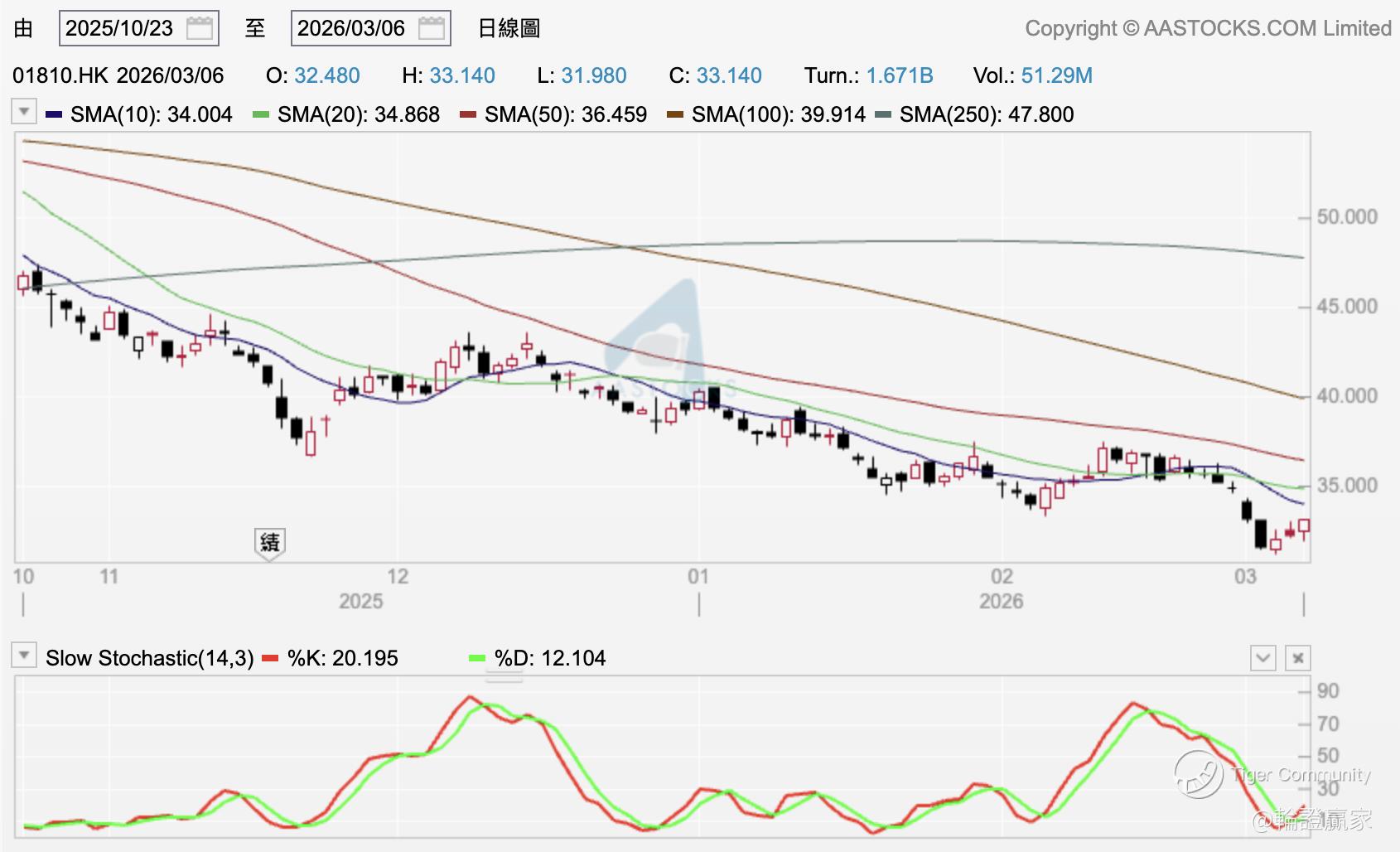Screen dimensions: 1400x852
Task: Collapse the Slow Stochastic panel with chevron
Action: [x=1262, y=659]
